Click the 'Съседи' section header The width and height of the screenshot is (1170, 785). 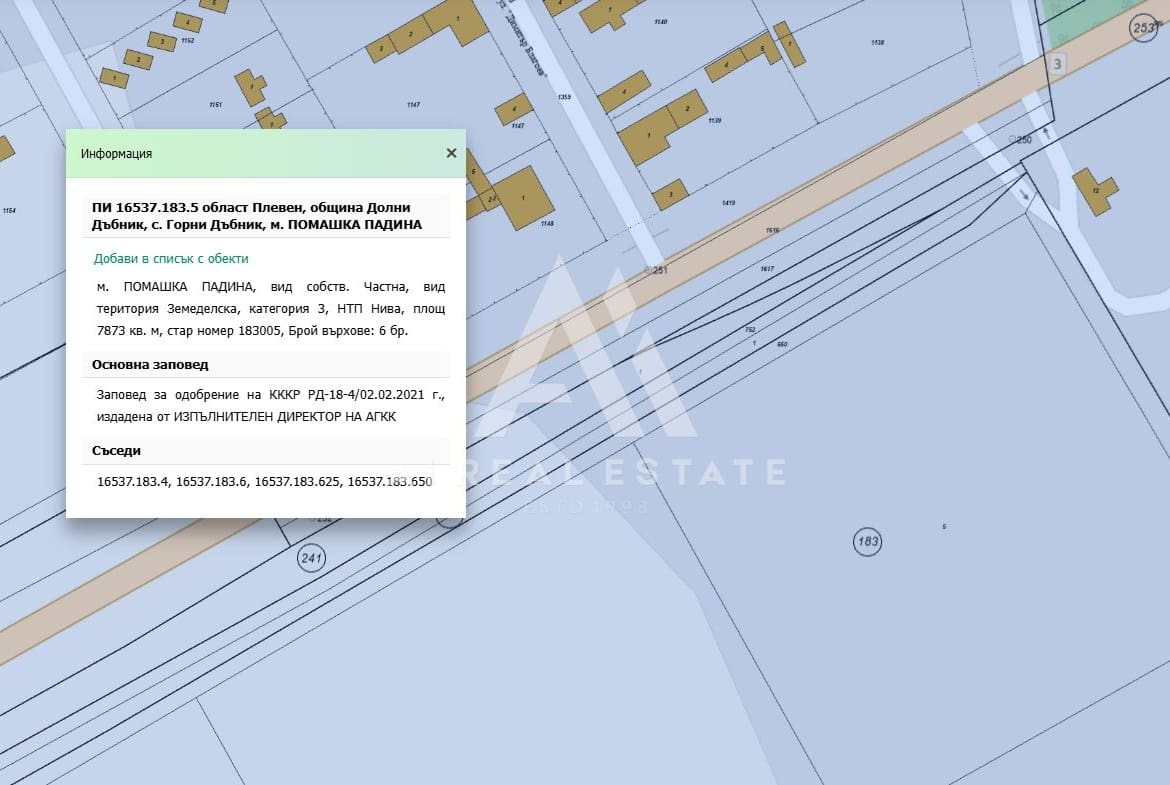tap(116, 451)
